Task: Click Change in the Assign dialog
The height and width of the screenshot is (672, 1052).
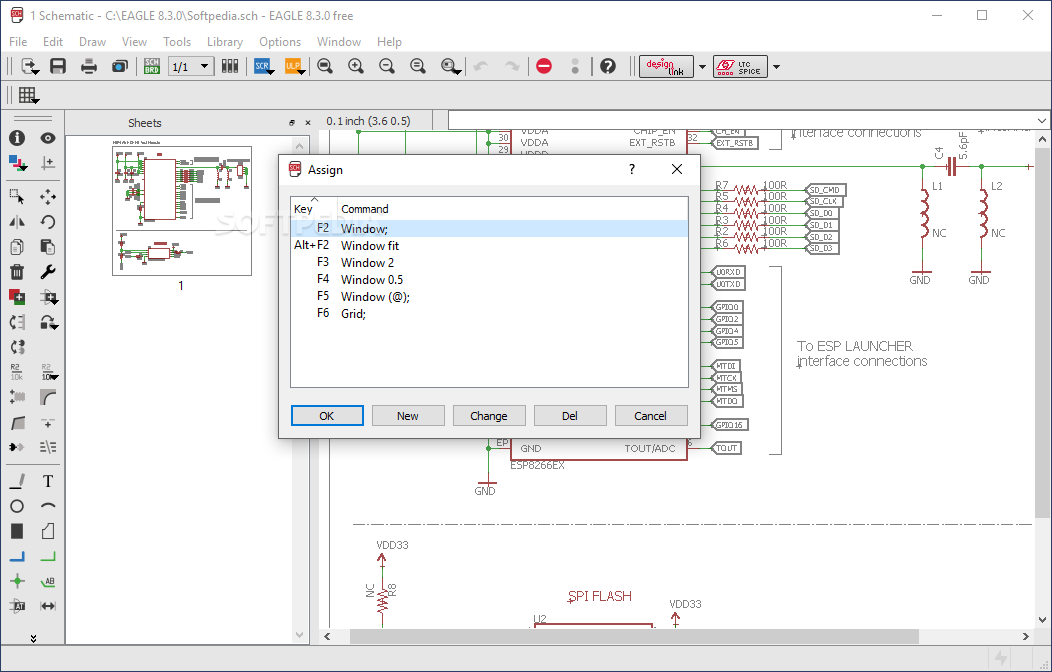Action: (x=489, y=416)
